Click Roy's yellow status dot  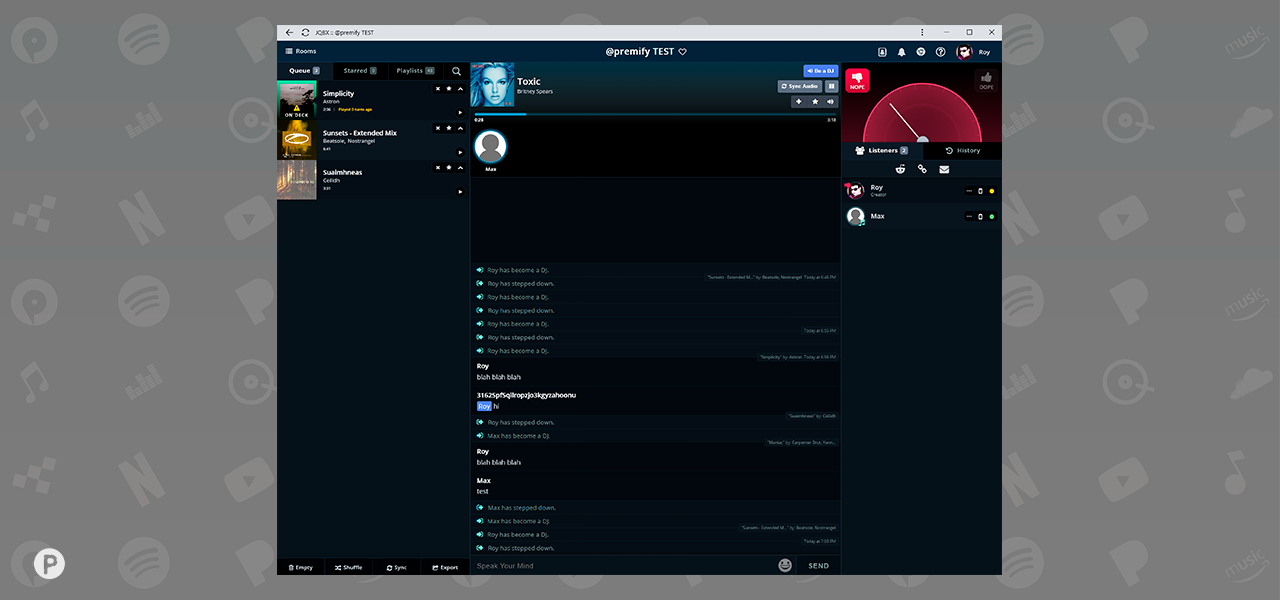point(992,191)
